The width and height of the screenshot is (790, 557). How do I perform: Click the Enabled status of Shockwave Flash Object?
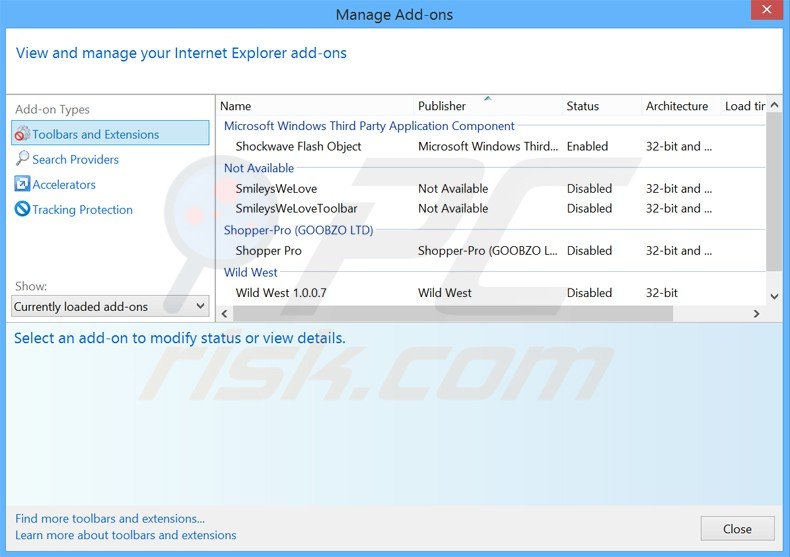(x=587, y=147)
